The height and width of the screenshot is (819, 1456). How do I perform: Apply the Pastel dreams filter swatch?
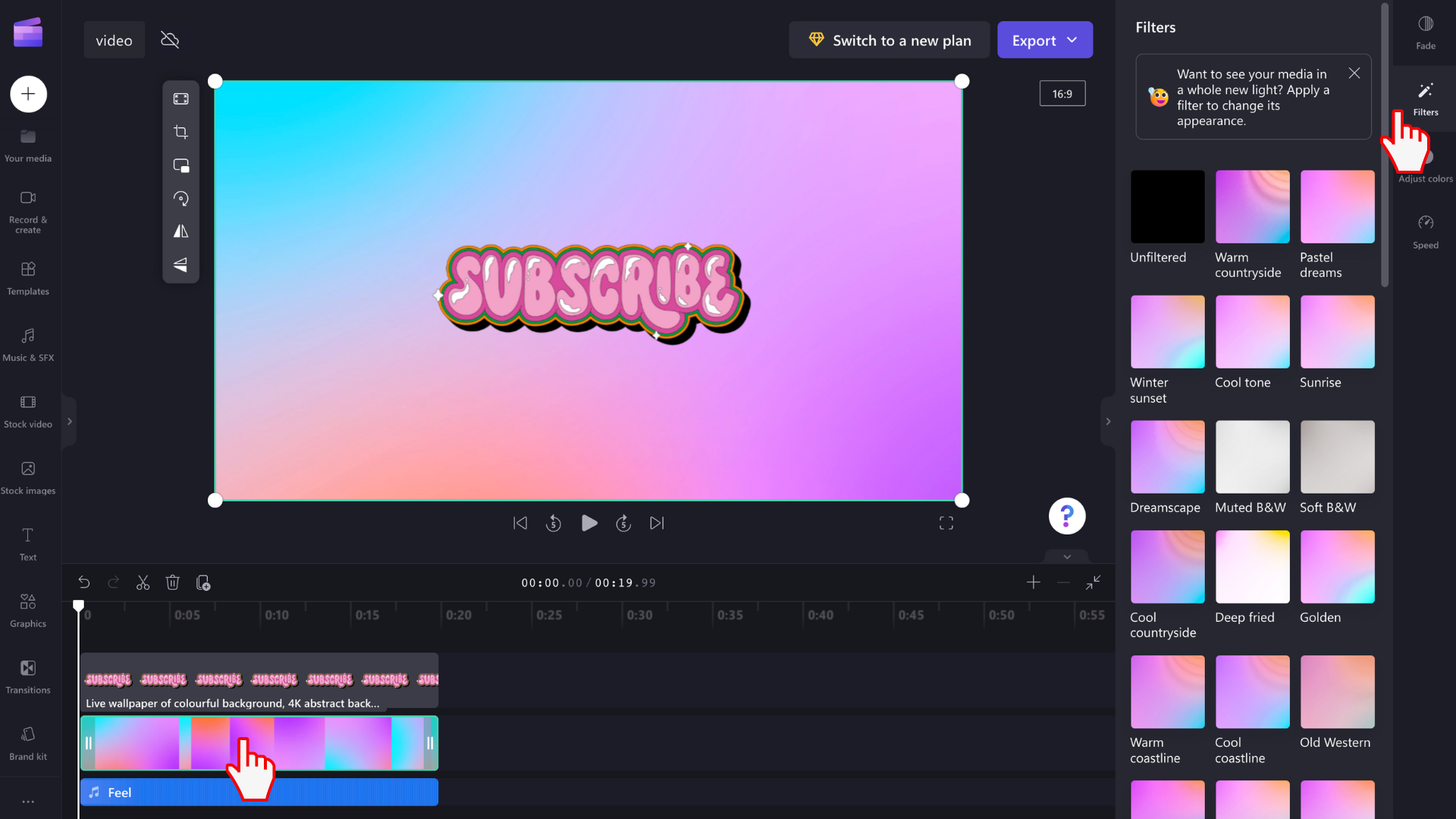pos(1338,206)
